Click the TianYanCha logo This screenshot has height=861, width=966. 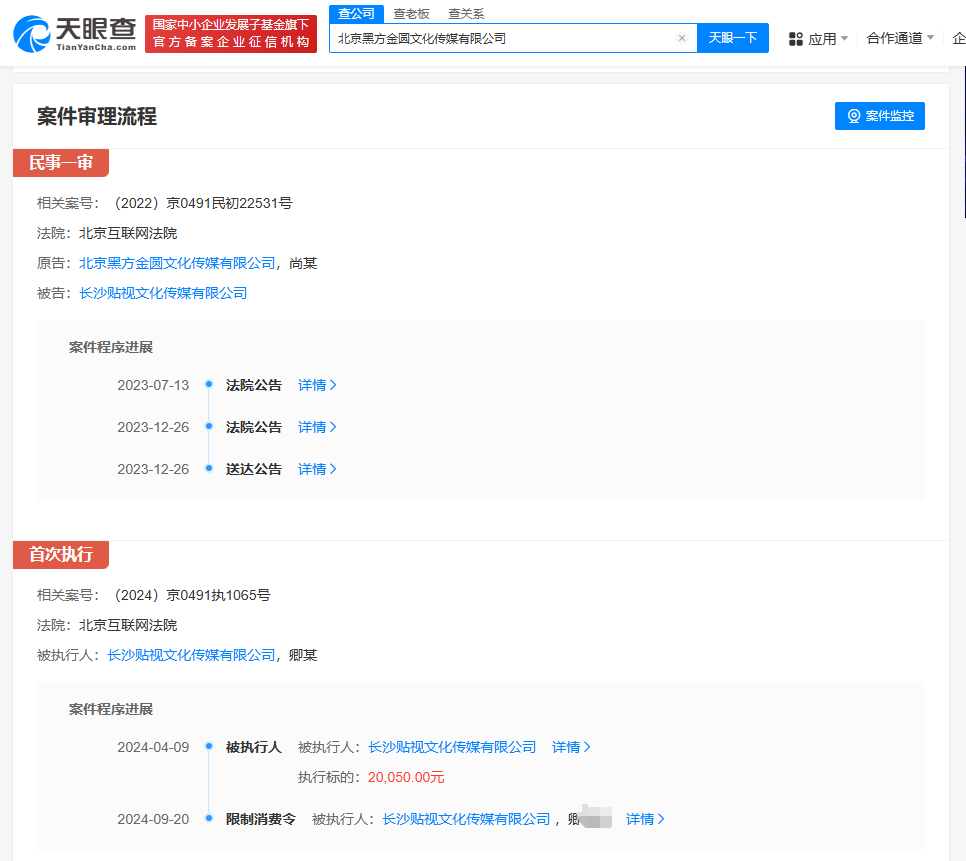point(75,34)
